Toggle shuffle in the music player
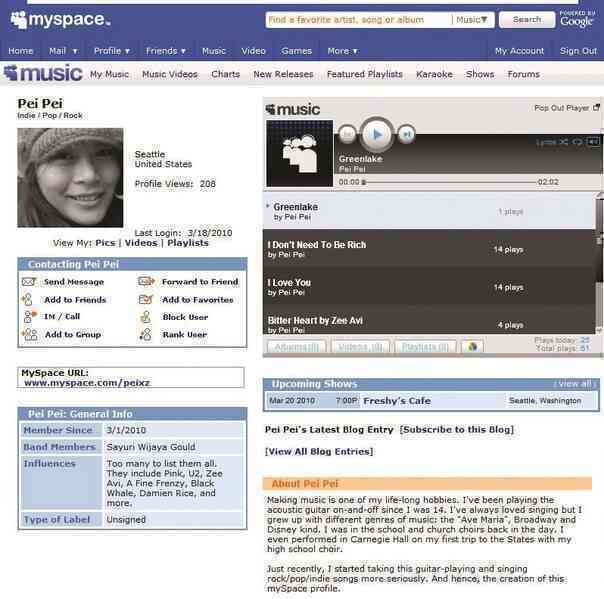This screenshot has height=599, width=604. click(x=564, y=143)
